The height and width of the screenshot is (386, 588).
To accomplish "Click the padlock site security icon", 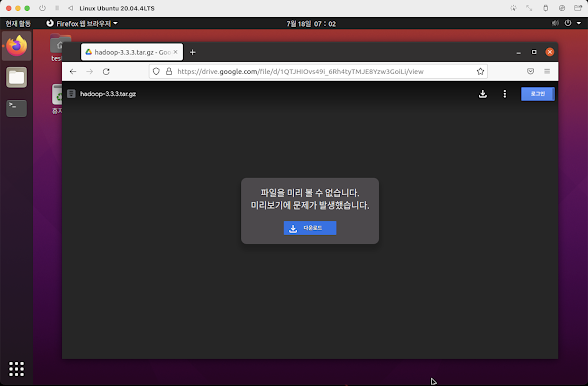I will click(x=169, y=71).
